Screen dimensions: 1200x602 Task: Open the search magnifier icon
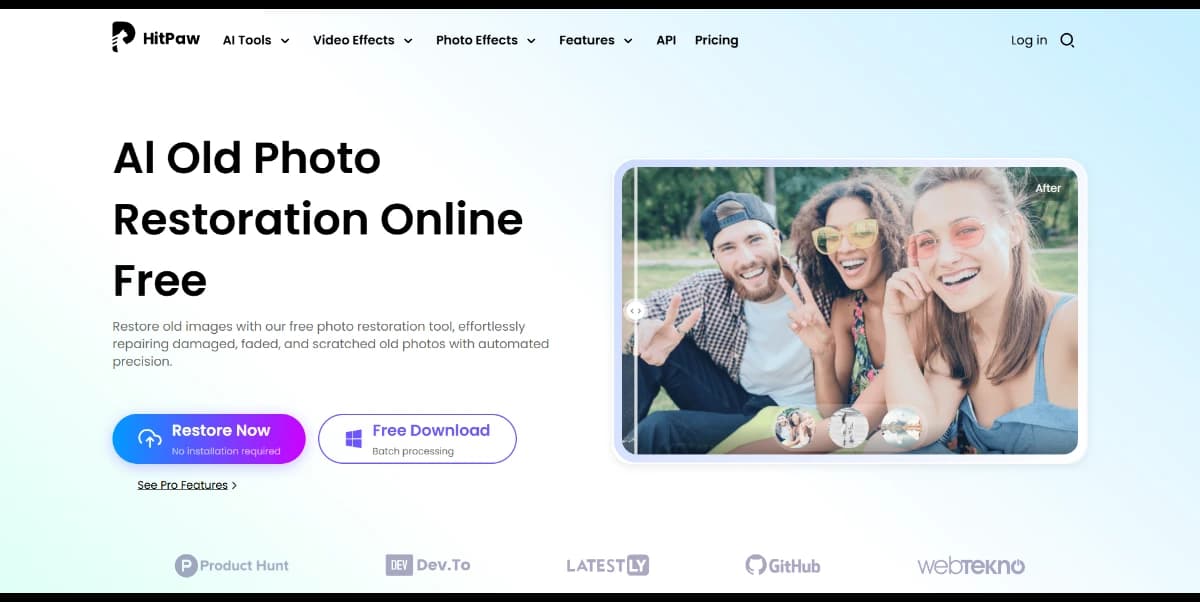tap(1067, 40)
